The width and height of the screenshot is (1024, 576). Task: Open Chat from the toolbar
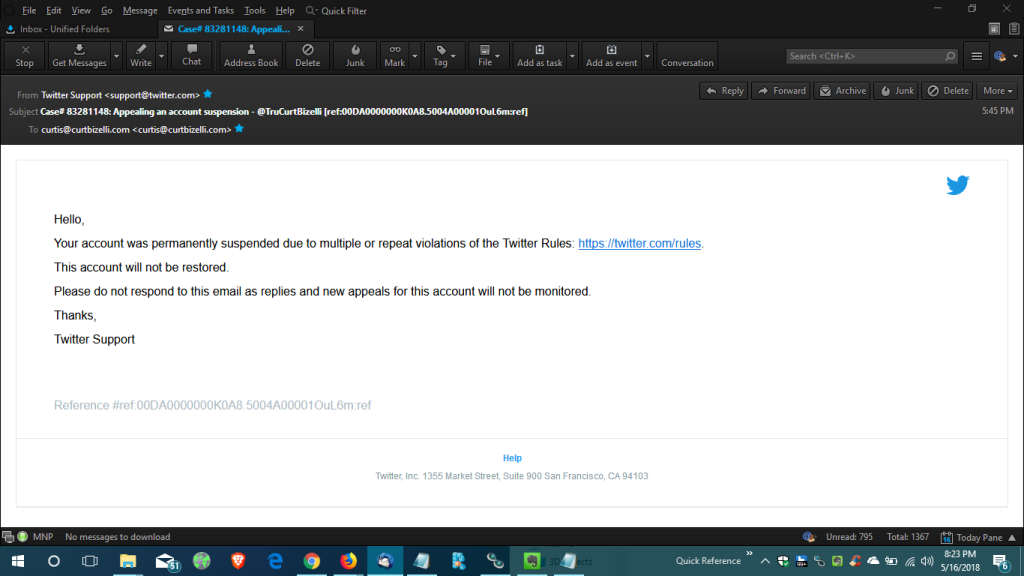191,56
